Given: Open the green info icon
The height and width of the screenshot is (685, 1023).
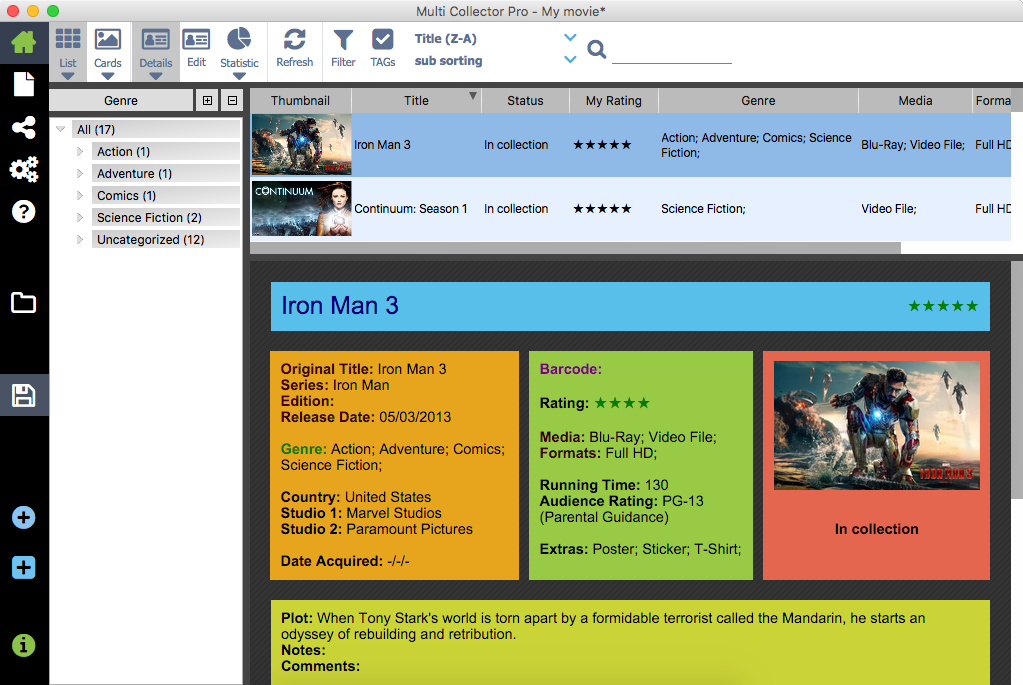Looking at the screenshot, I should (23, 645).
